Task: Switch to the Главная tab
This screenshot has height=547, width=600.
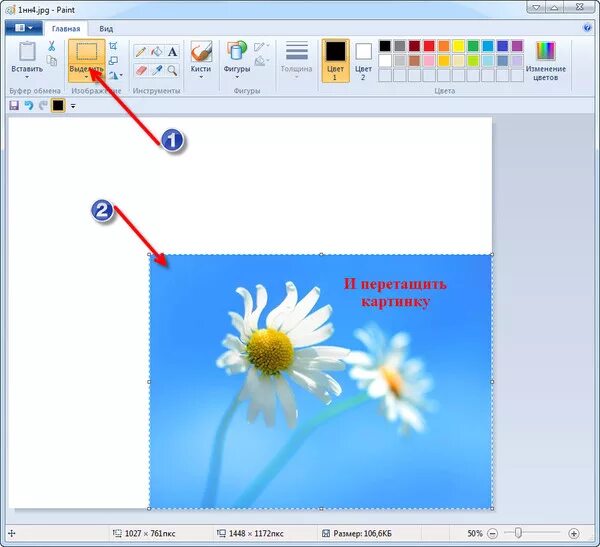Action: (66, 29)
